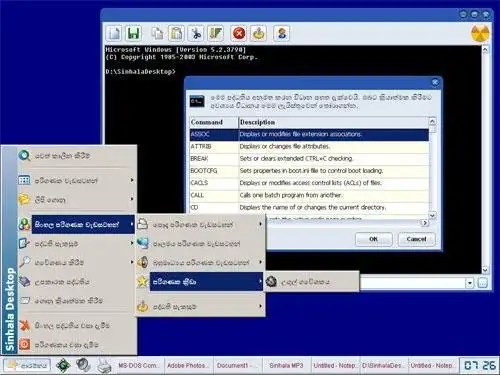Click the user figure toolbar icon
The height and width of the screenshot is (375, 500).
282,33
